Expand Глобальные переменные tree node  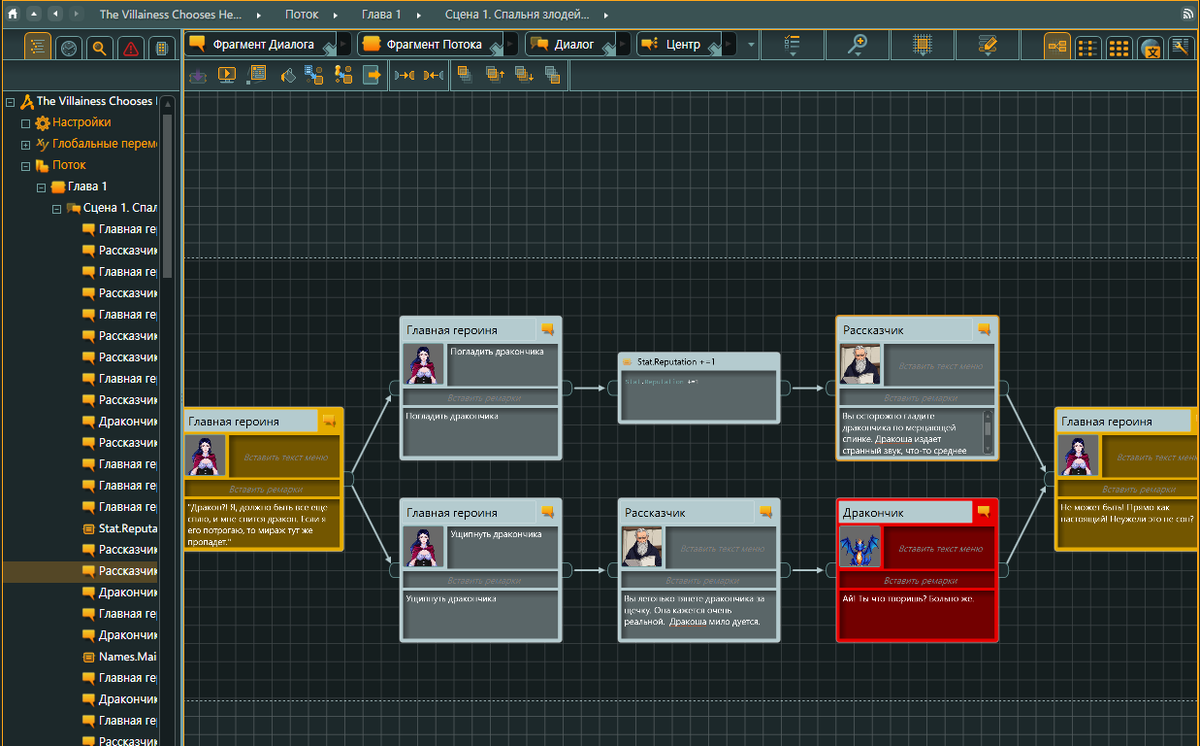[26, 144]
